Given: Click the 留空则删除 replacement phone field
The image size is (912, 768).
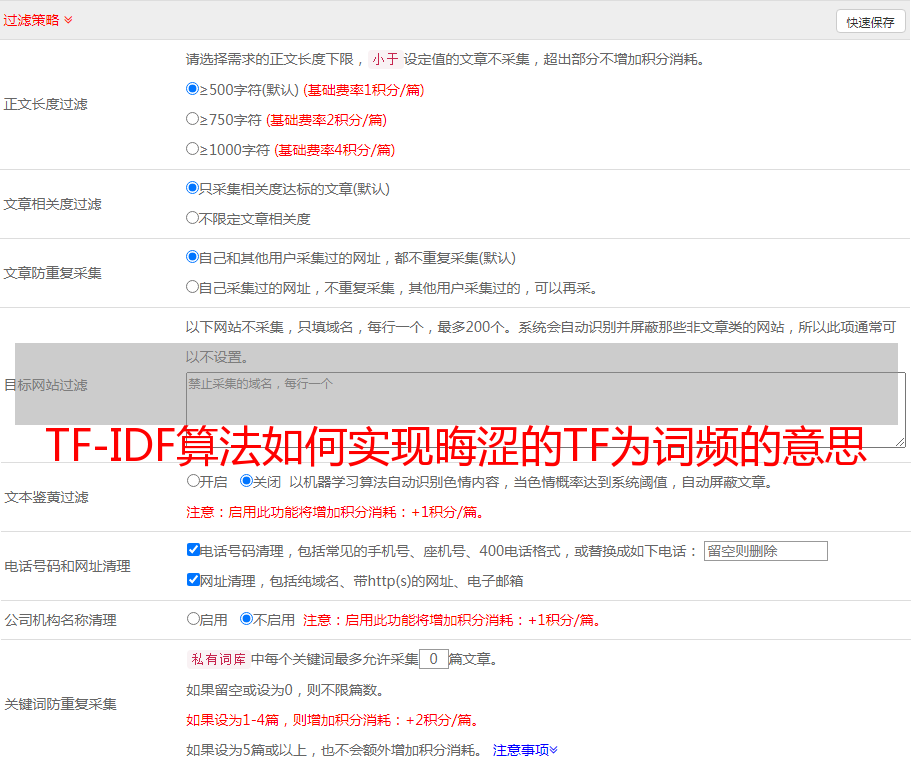Looking at the screenshot, I should point(765,551).
